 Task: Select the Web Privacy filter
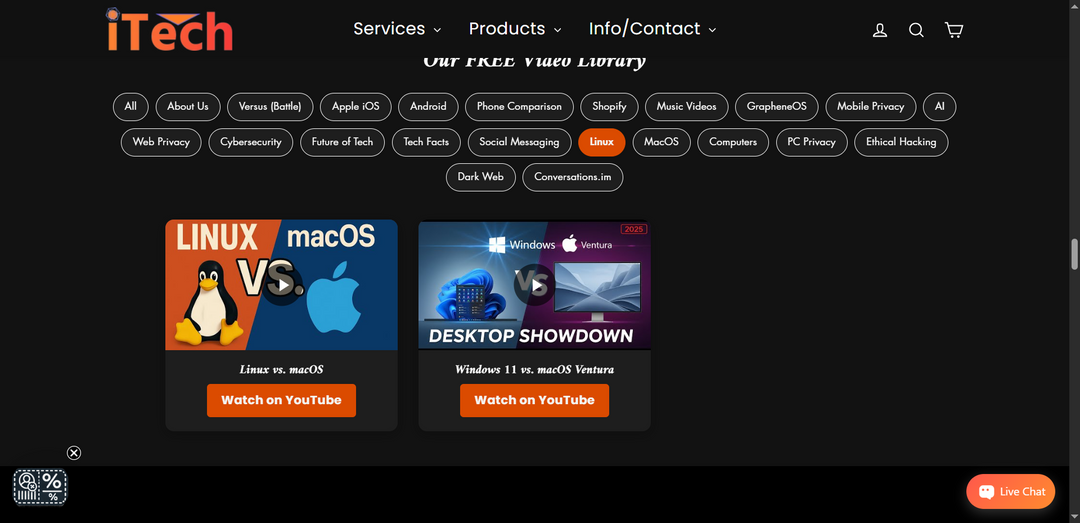click(161, 142)
